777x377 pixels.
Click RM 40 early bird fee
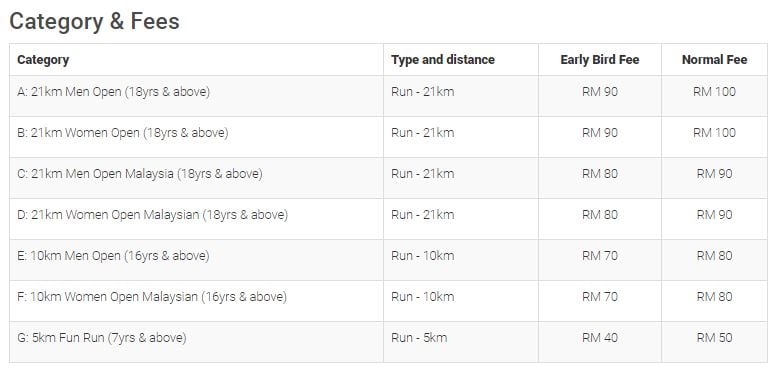click(x=600, y=338)
